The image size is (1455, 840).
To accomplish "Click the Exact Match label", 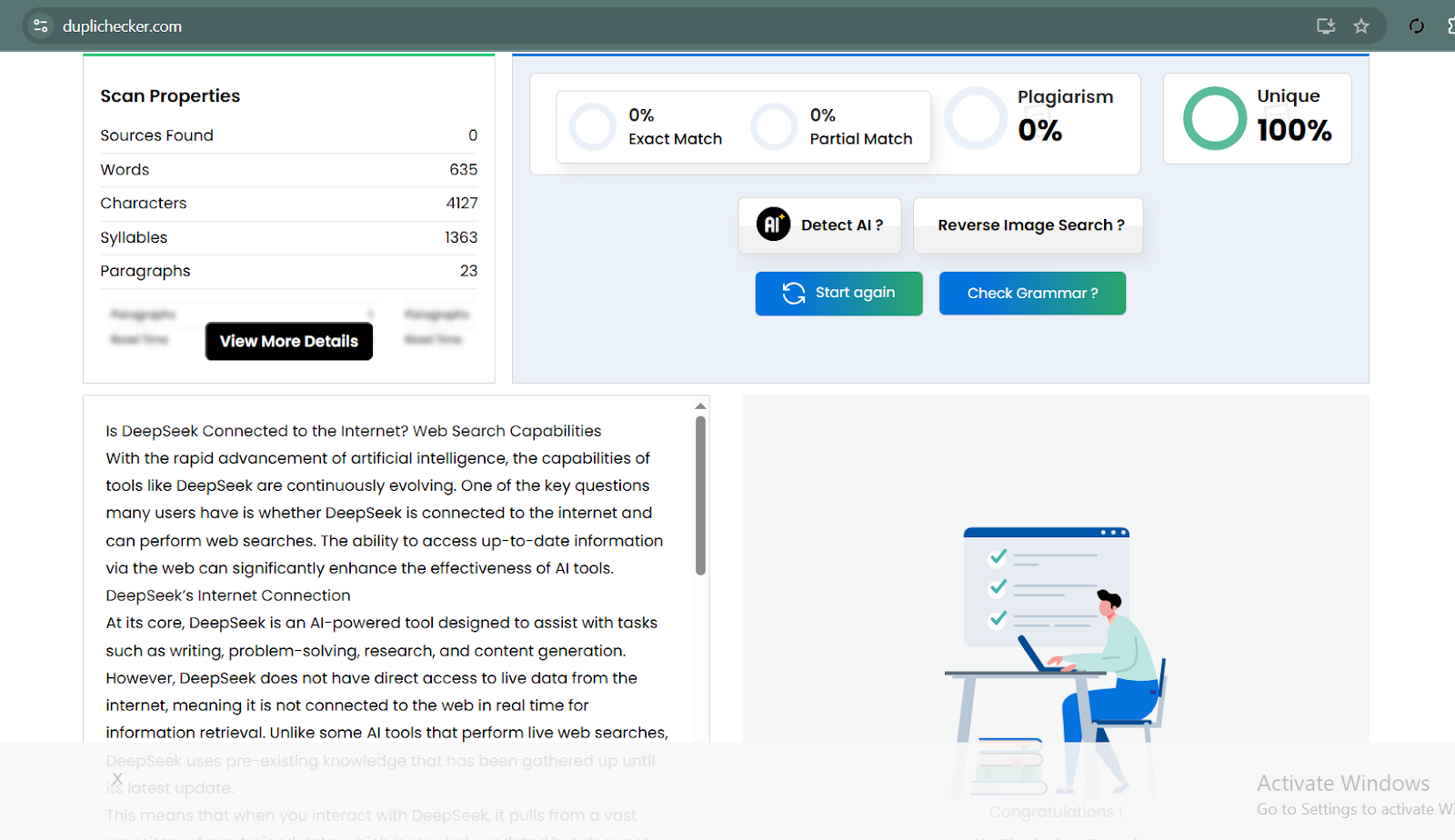I will (x=676, y=139).
